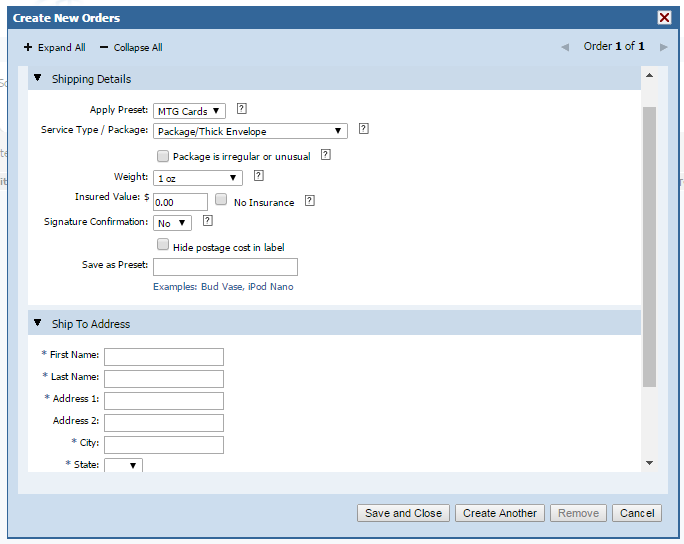Click the Expand All plus icon
This screenshot has width=684, height=544.
(x=28, y=47)
